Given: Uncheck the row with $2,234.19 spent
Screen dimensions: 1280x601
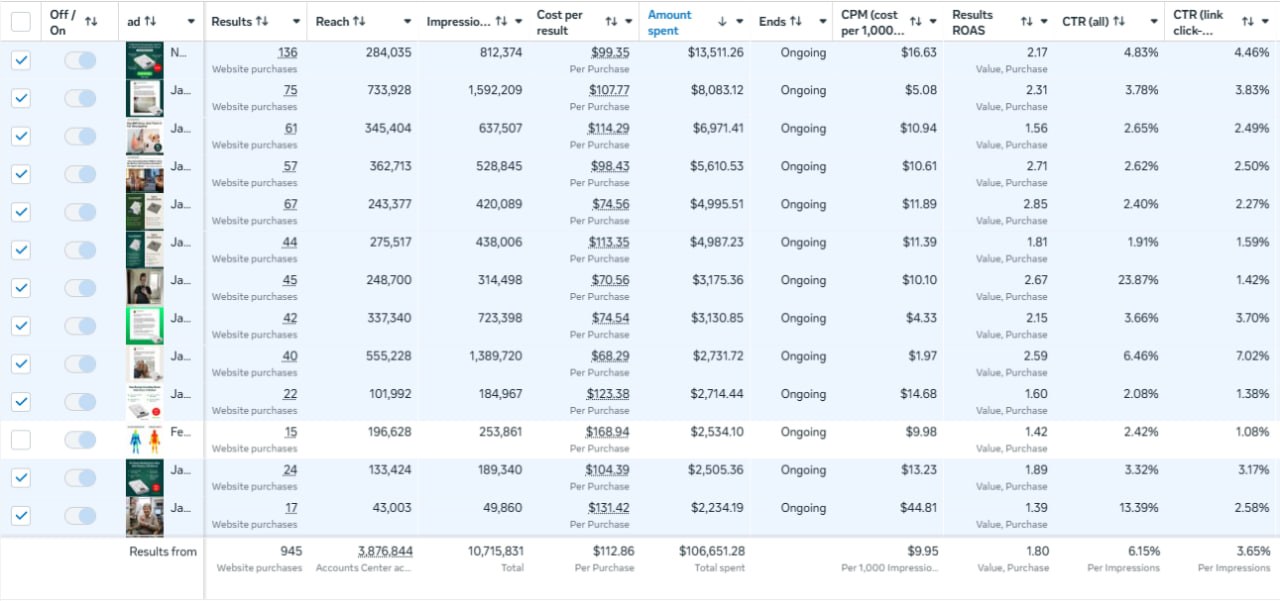Looking at the screenshot, I should [x=21, y=516].
